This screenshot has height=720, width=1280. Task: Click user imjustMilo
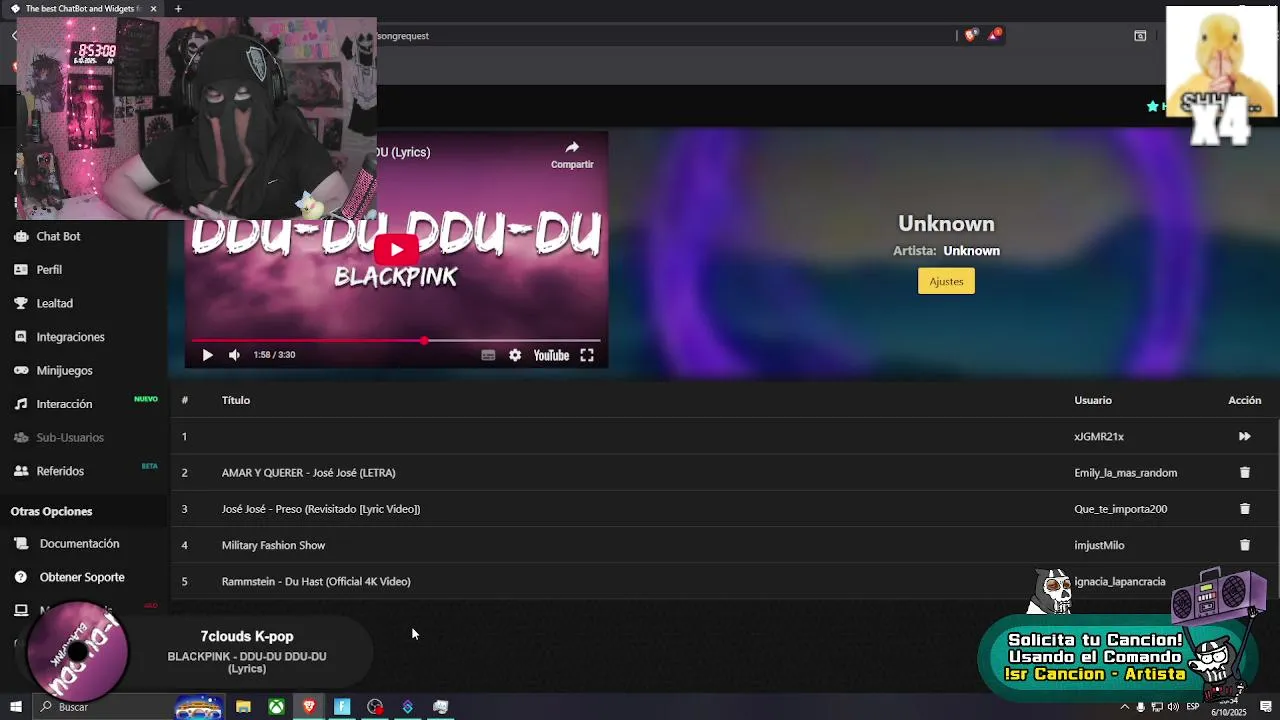pos(1099,545)
